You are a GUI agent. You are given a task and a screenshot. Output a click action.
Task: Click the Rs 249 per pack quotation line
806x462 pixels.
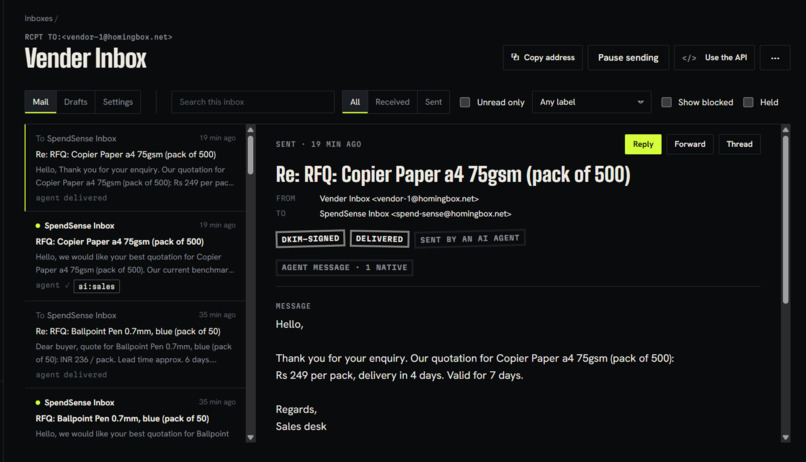(399, 375)
